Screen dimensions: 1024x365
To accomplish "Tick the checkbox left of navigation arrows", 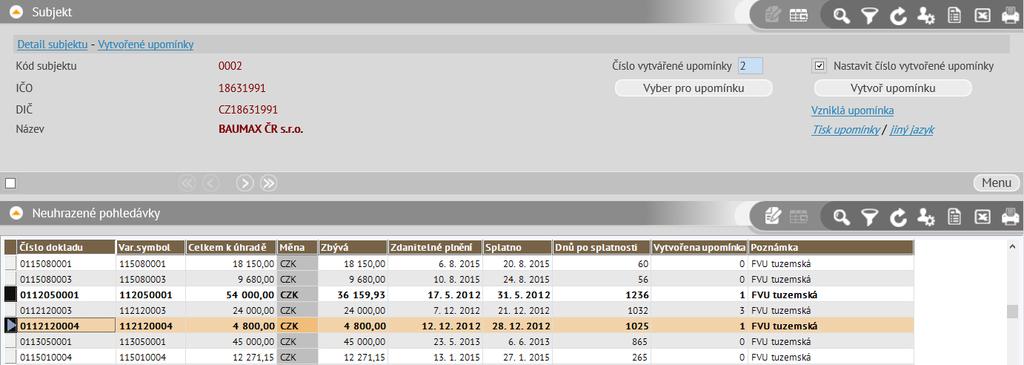I will pyautogui.click(x=10, y=183).
